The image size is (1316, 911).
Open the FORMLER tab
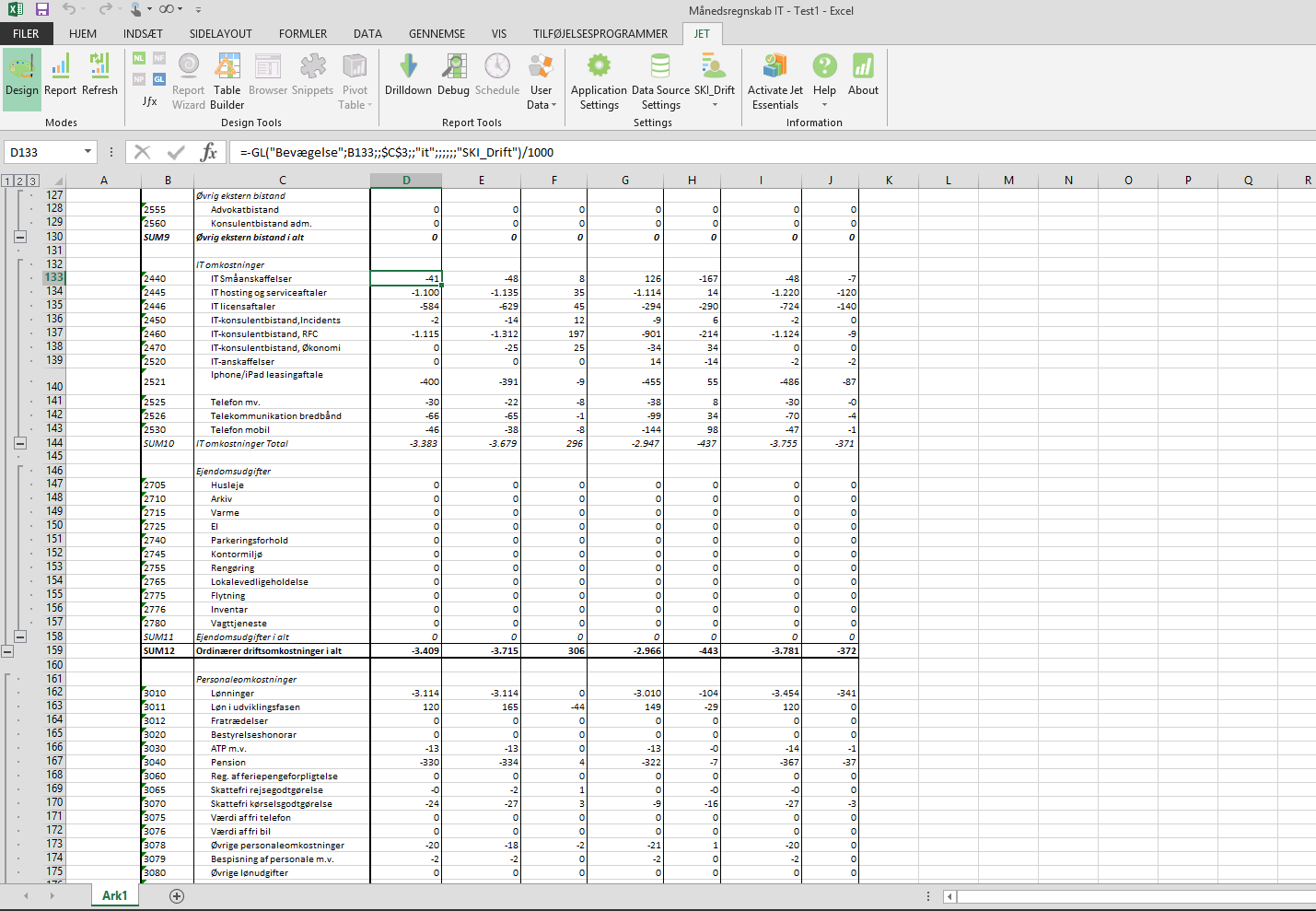point(303,33)
